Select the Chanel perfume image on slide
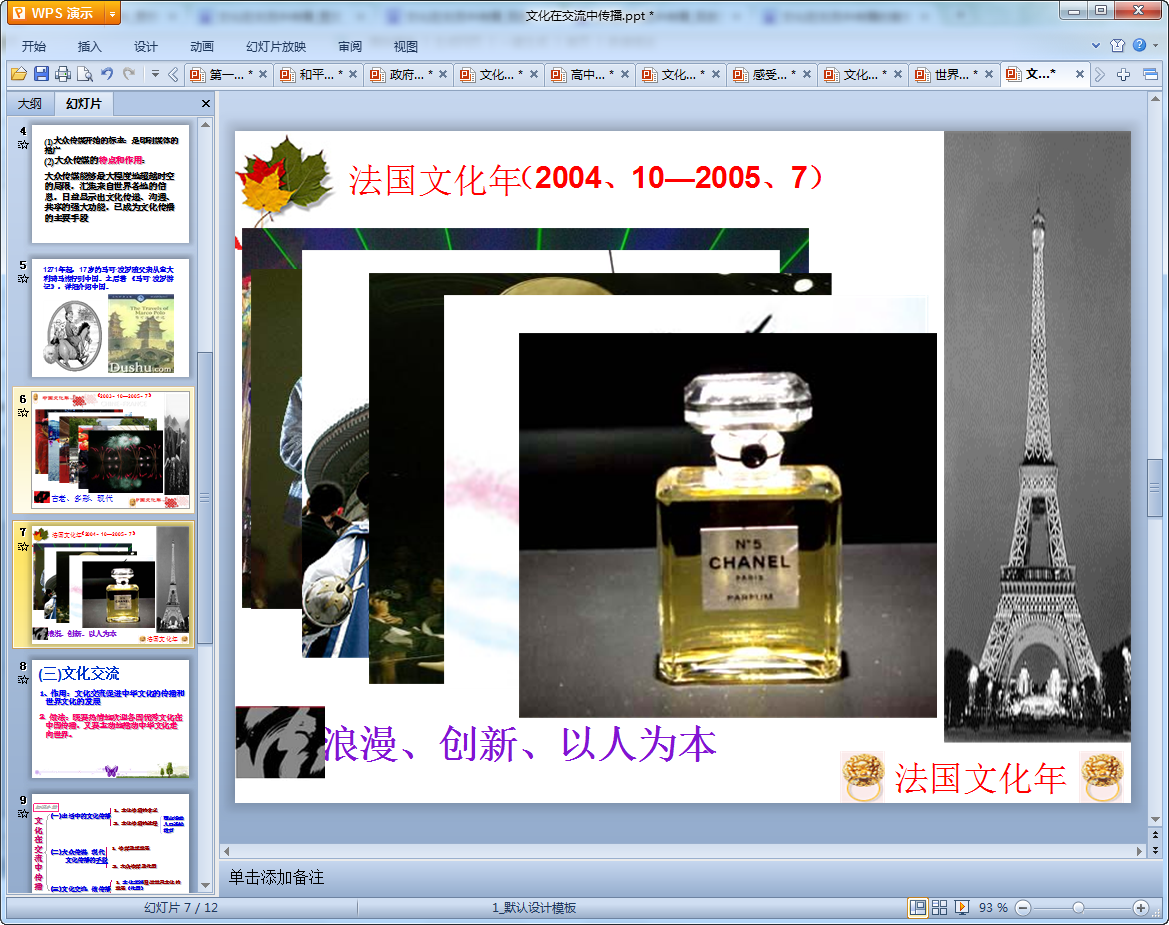The image size is (1169, 925). pyautogui.click(x=728, y=525)
